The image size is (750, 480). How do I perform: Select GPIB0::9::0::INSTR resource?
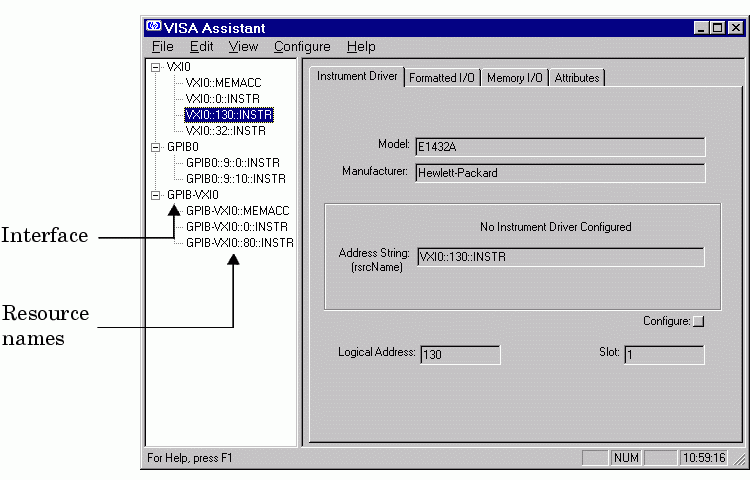coord(233,163)
